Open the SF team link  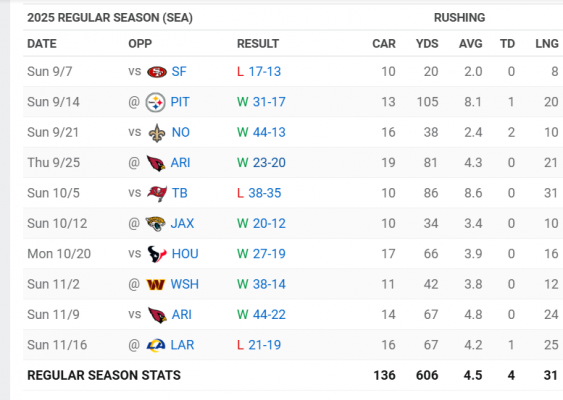(x=179, y=72)
